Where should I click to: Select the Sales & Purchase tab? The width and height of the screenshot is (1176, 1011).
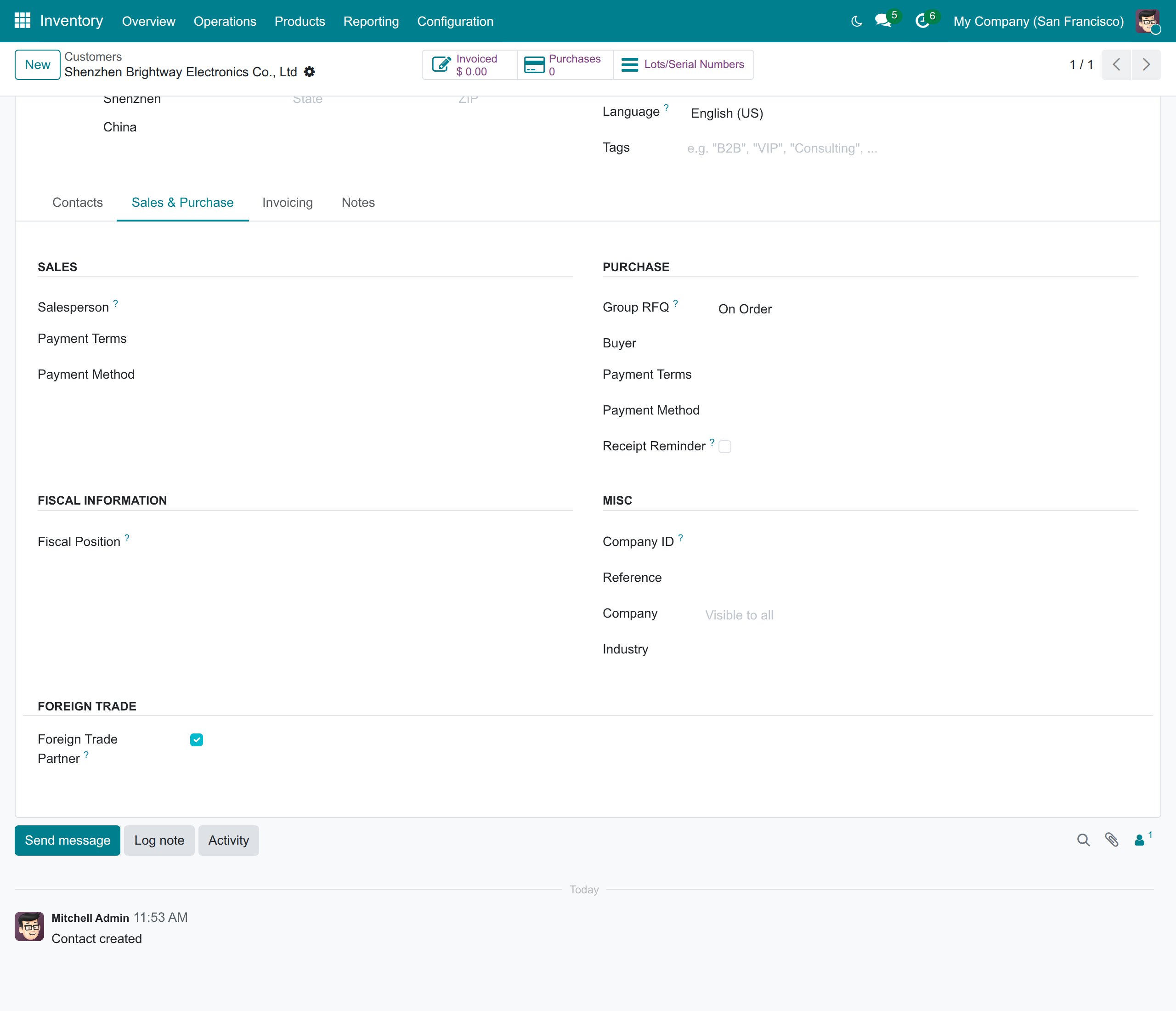tap(183, 203)
